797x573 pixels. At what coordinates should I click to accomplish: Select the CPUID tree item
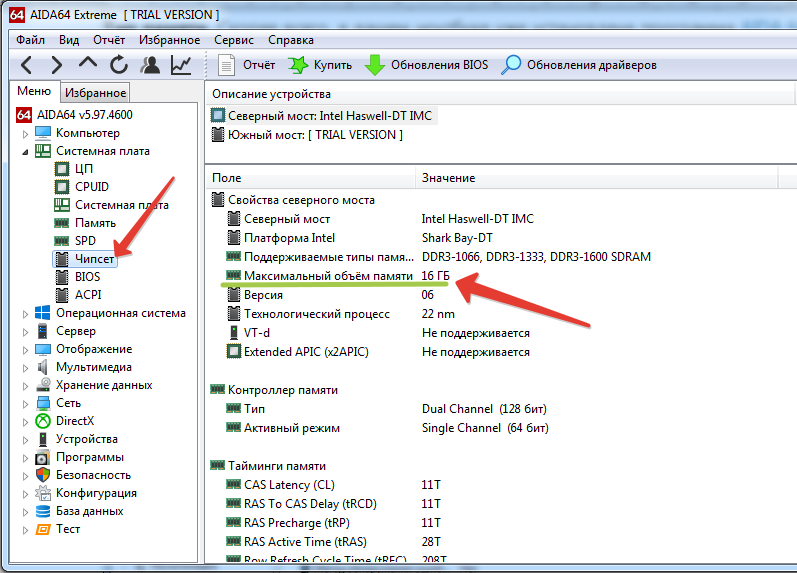(91, 187)
